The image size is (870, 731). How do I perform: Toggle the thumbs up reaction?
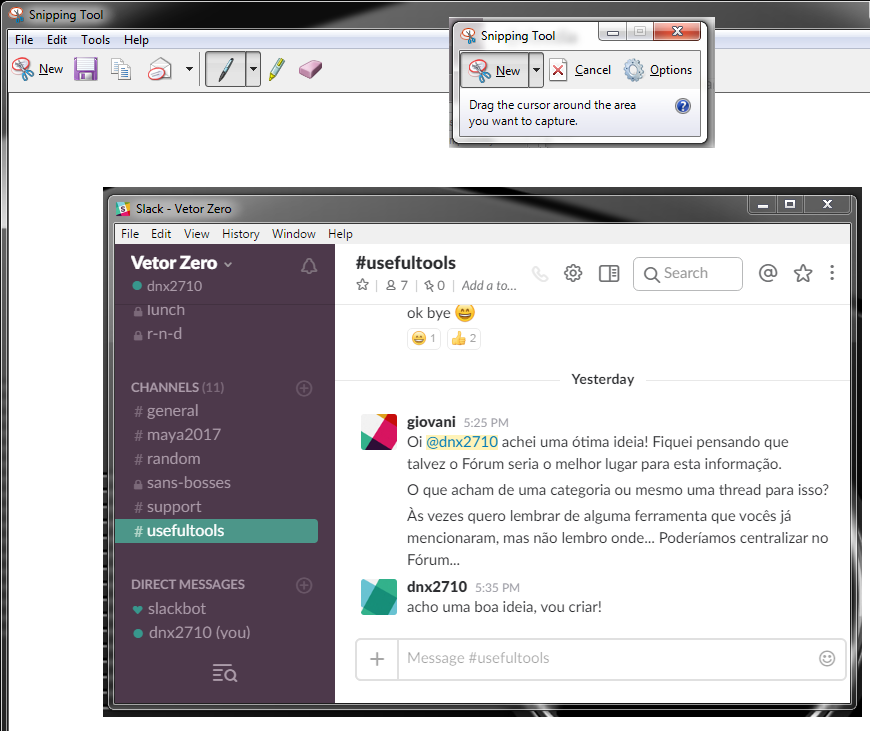(463, 339)
